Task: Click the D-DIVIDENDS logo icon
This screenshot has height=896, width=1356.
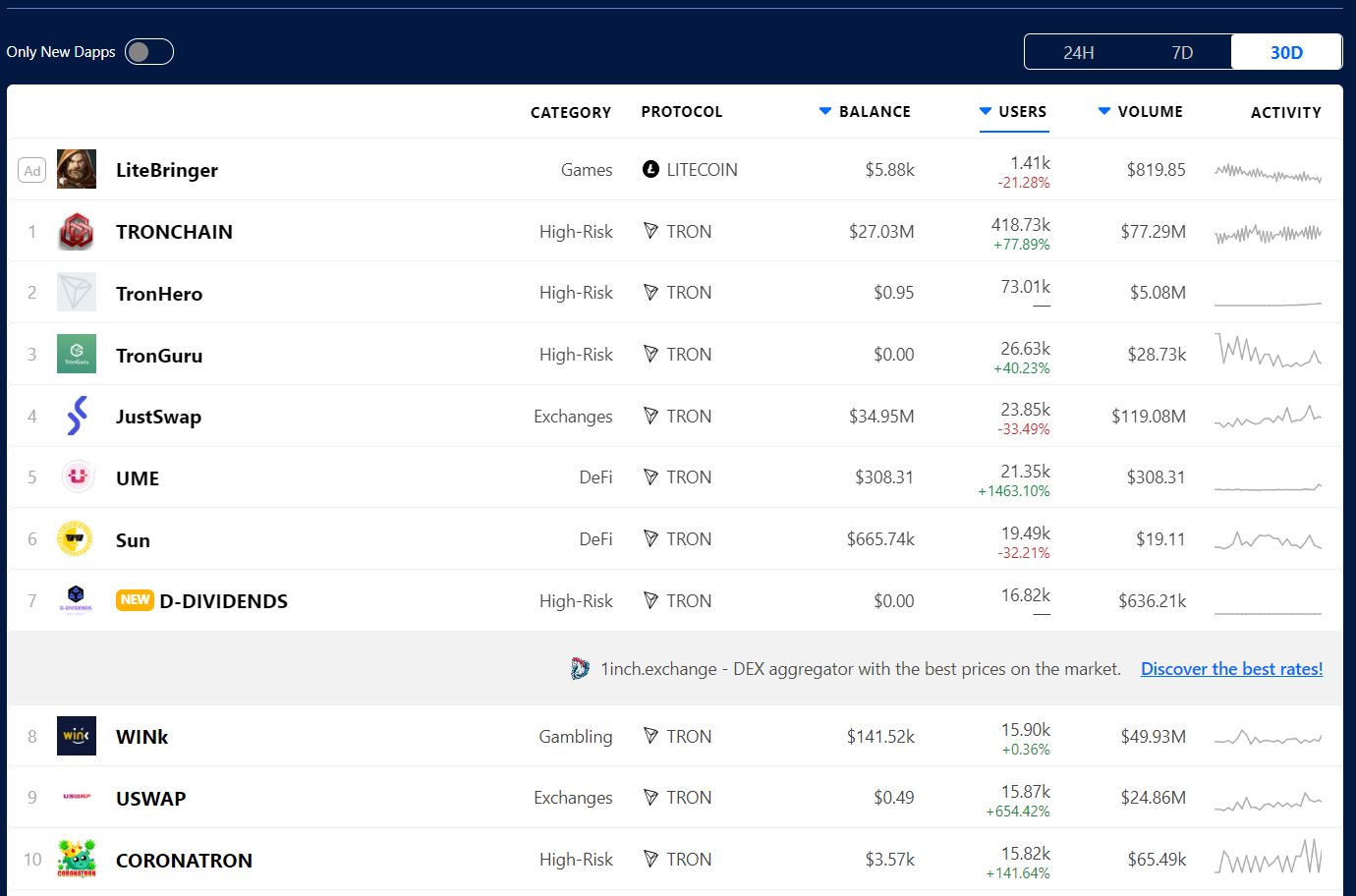Action: 76,598
